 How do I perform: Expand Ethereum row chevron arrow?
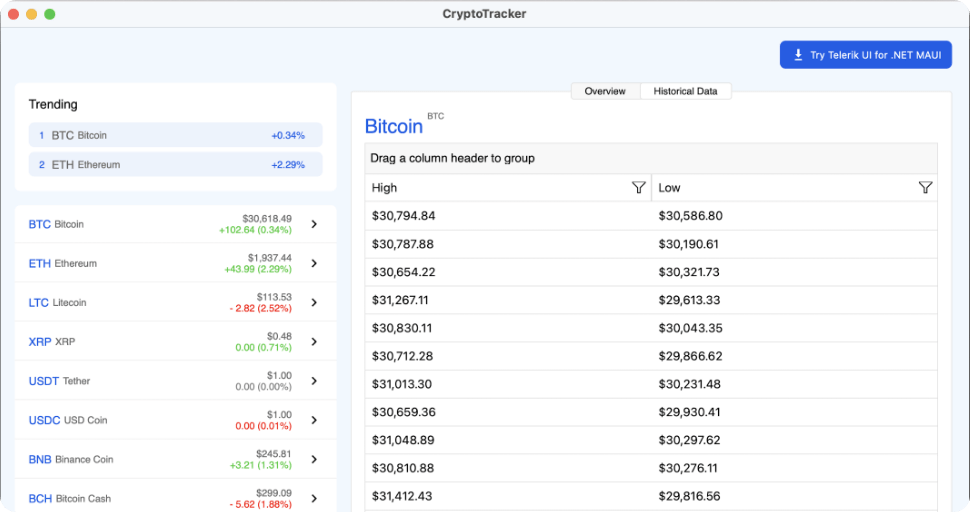point(314,263)
